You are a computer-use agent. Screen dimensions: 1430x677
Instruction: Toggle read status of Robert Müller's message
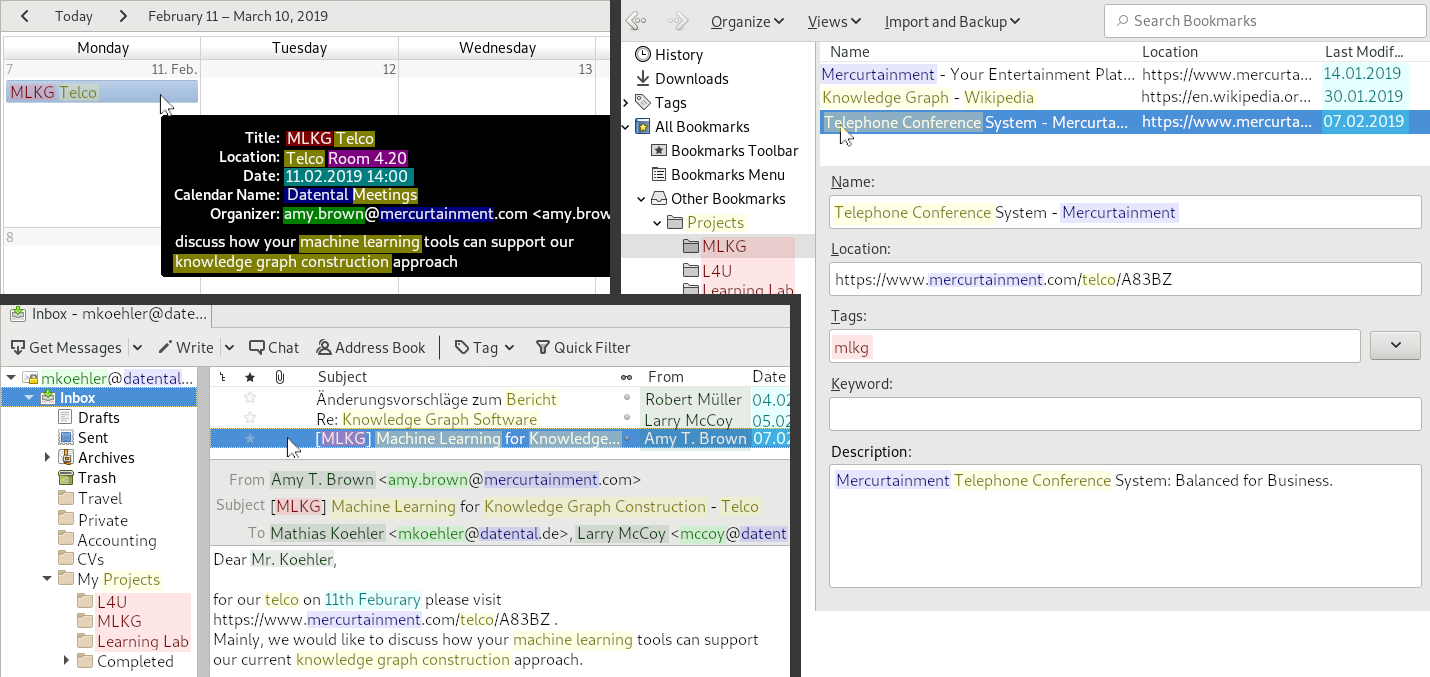coord(627,399)
